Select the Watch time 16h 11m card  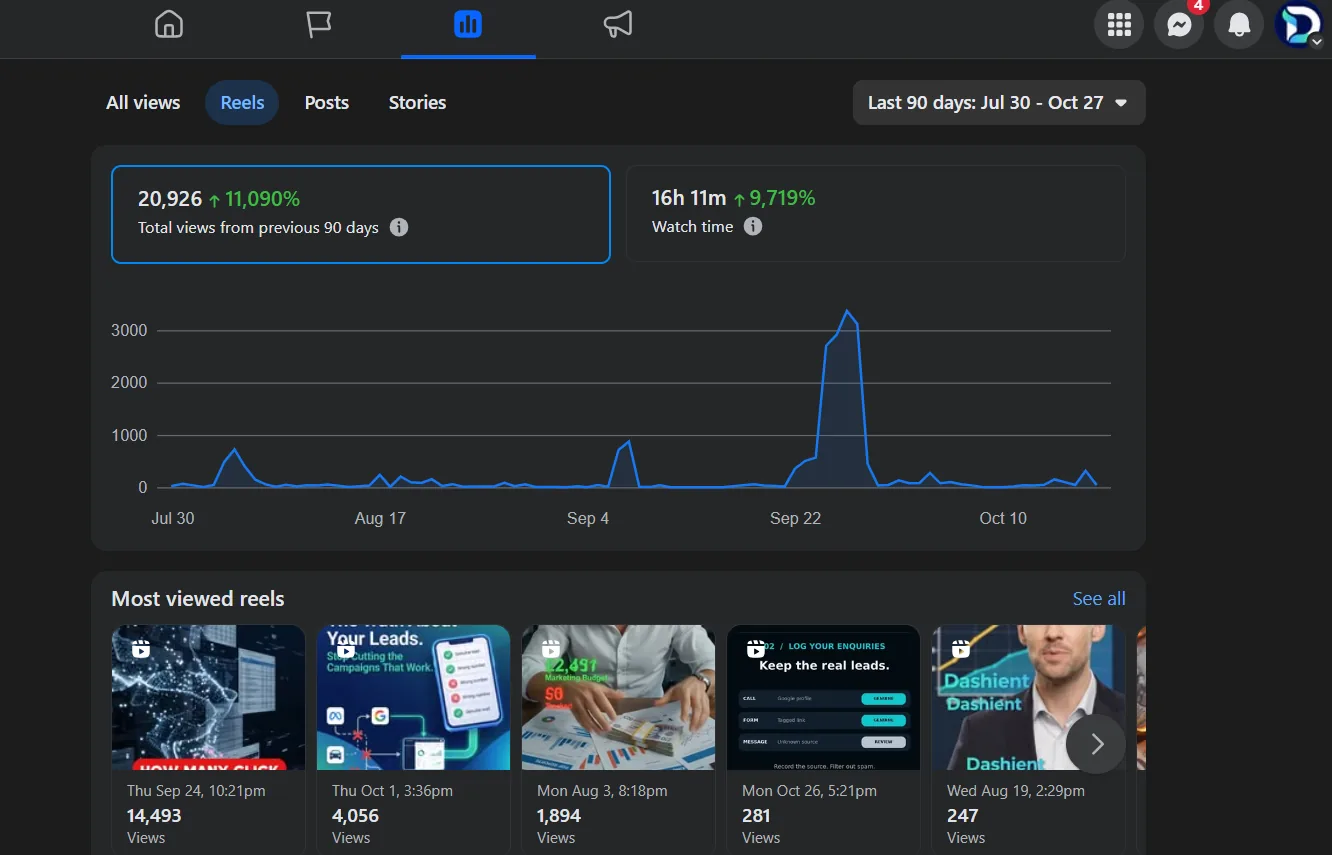coord(876,214)
